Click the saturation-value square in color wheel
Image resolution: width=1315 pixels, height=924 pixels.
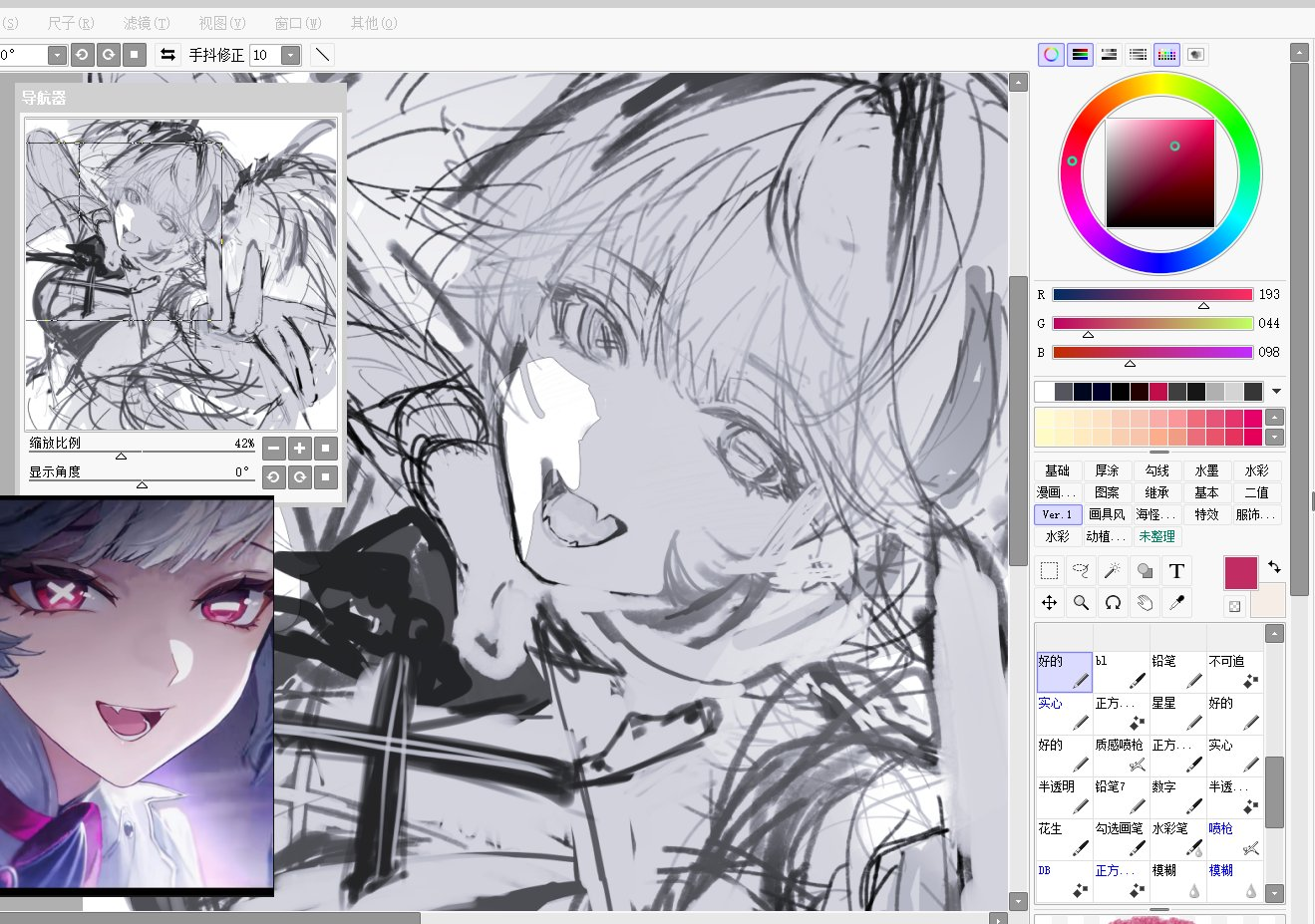1159,173
